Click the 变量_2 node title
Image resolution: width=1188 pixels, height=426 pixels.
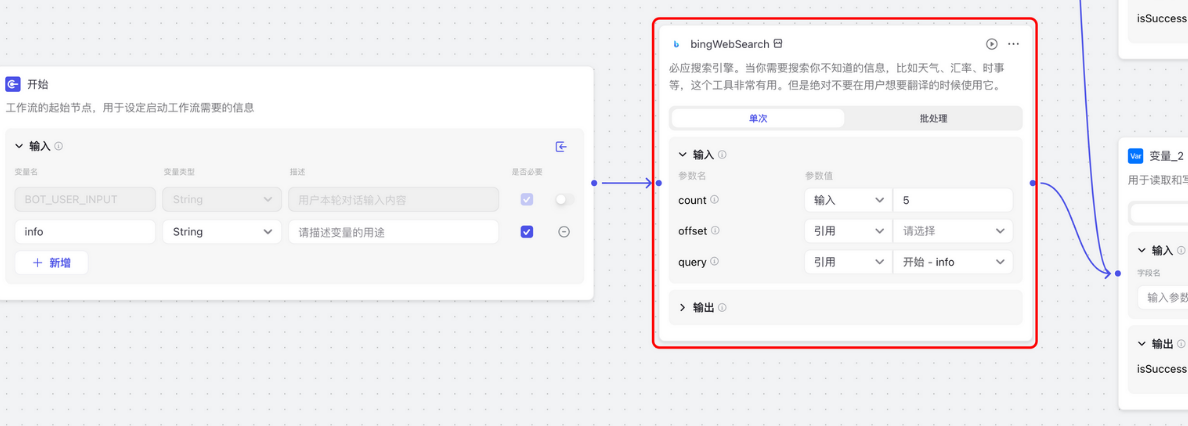pyautogui.click(x=1166, y=156)
